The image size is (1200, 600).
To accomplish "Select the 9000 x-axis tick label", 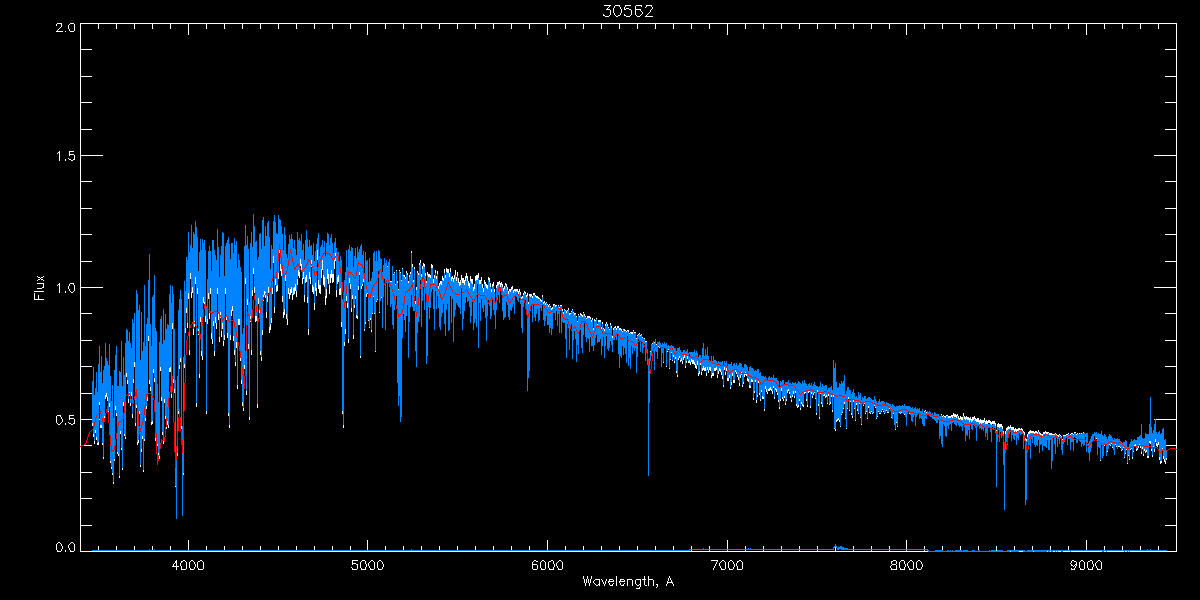I will (1085, 565).
